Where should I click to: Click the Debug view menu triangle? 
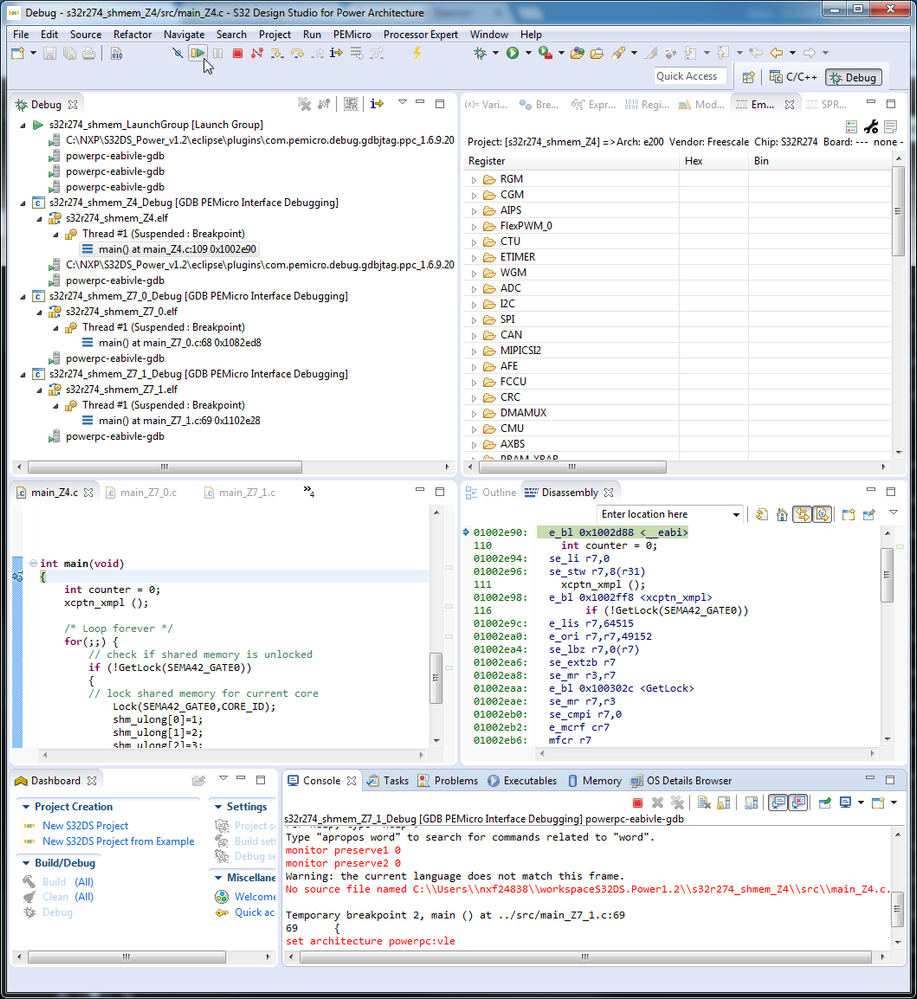[x=402, y=101]
